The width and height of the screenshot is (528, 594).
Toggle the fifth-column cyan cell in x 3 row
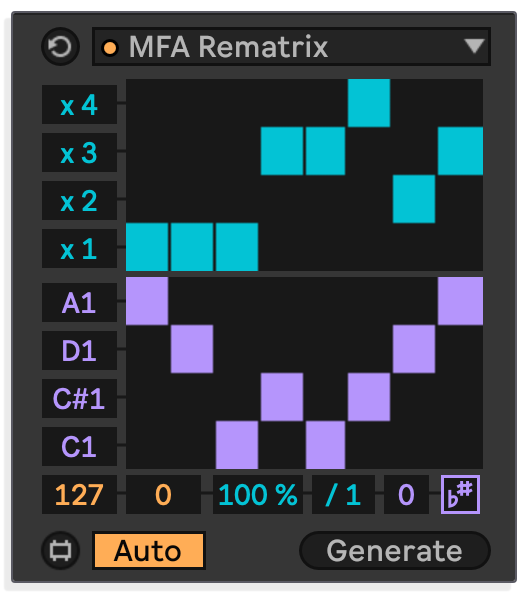point(325,151)
